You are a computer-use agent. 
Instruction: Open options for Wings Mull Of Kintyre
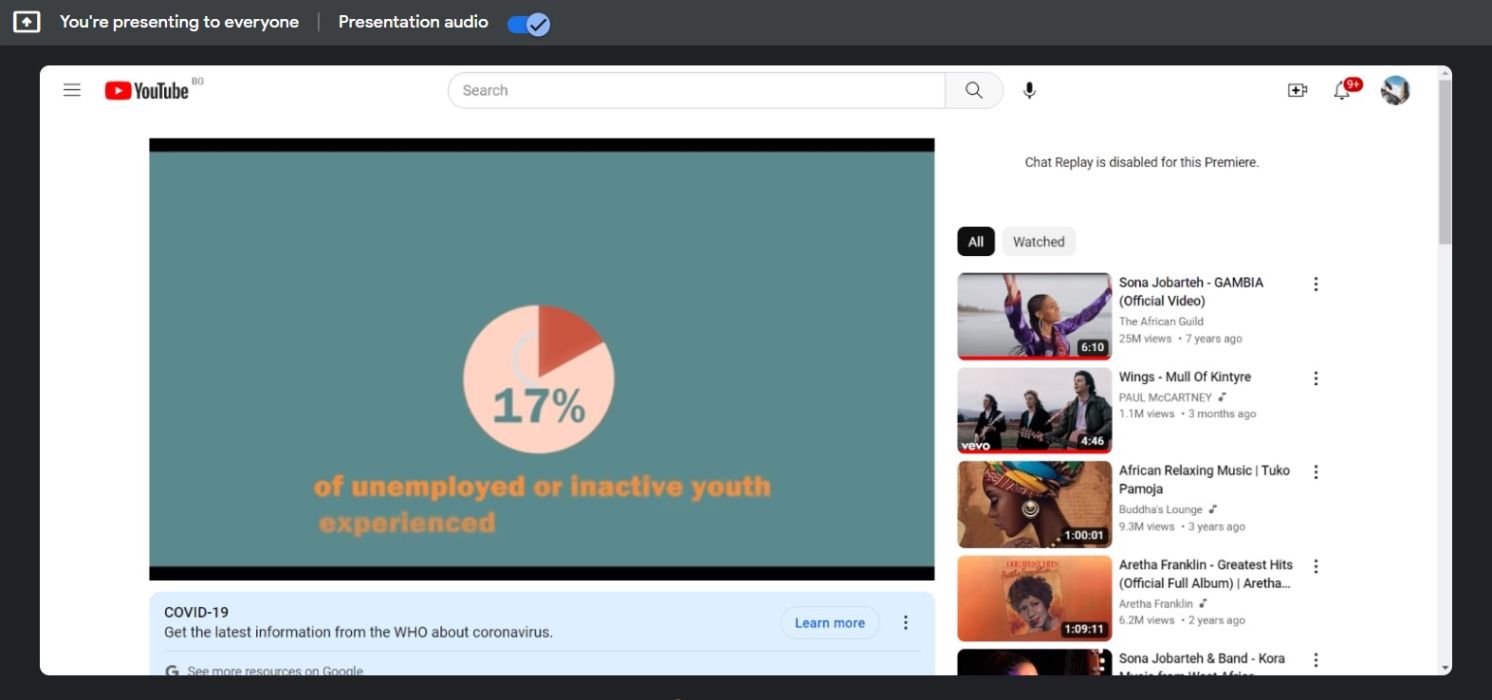(1316, 378)
